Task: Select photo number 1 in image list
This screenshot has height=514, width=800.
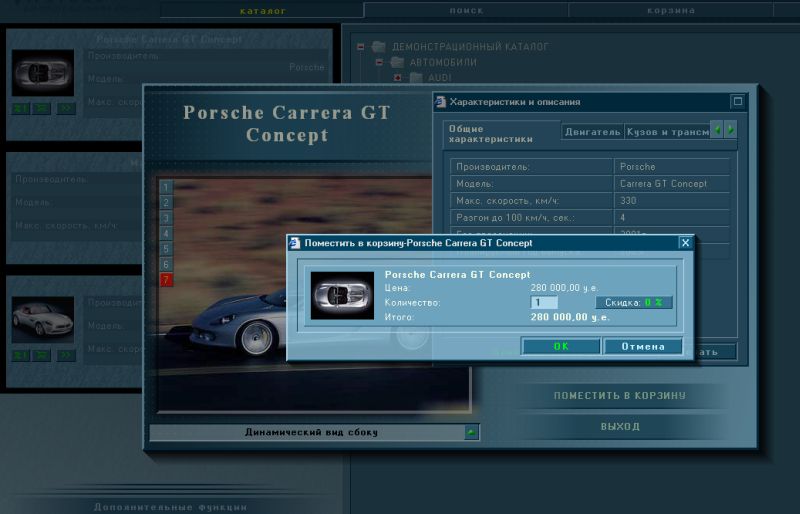Action: (x=166, y=187)
